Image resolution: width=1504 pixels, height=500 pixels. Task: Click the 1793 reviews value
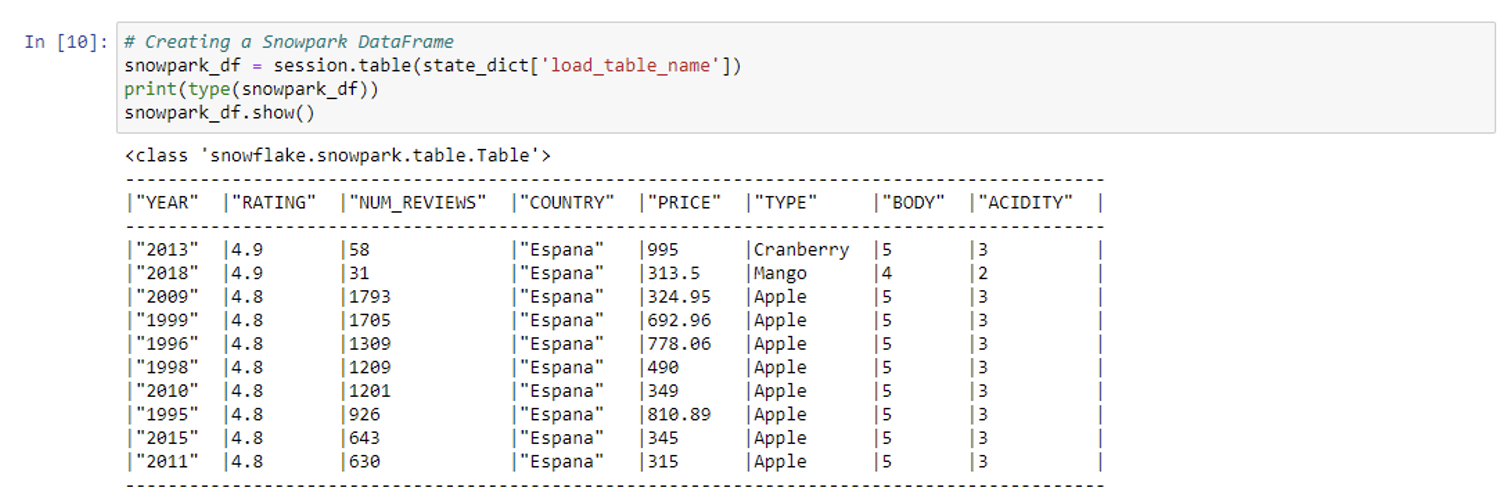[x=370, y=296]
